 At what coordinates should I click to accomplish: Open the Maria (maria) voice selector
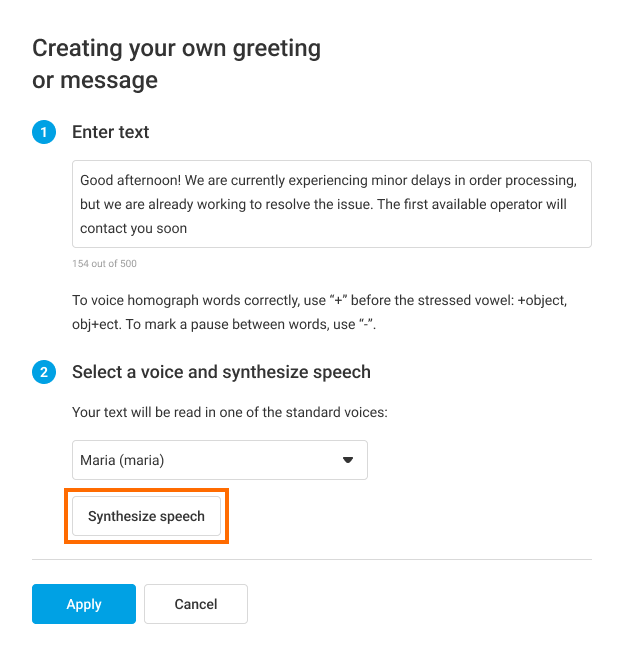coord(219,460)
